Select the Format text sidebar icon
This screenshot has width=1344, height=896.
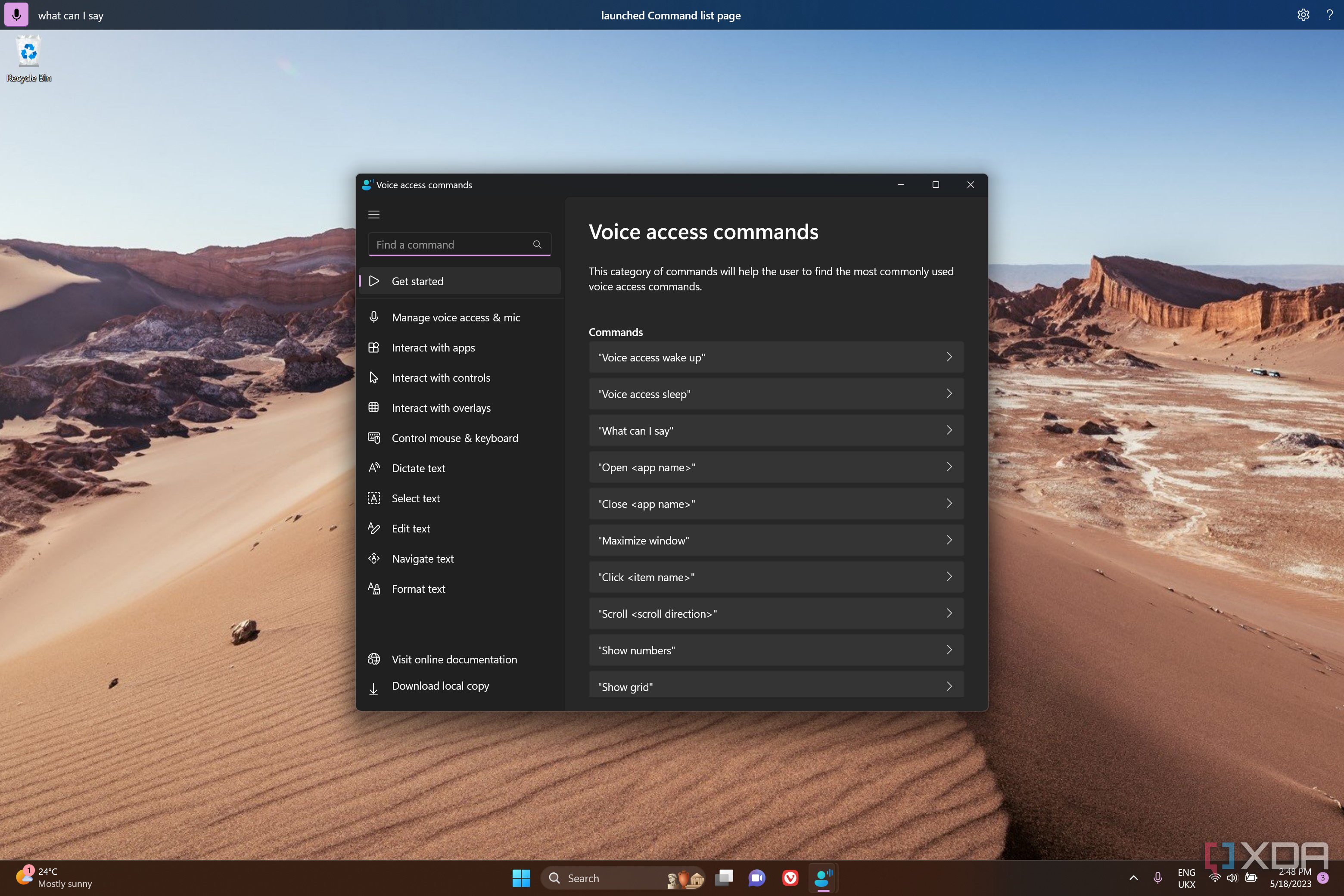point(374,588)
